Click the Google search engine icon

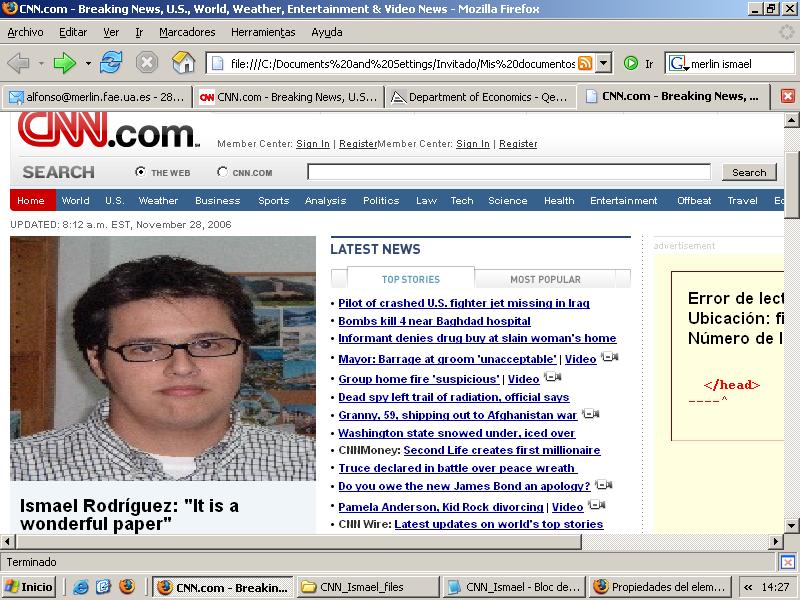[x=679, y=64]
